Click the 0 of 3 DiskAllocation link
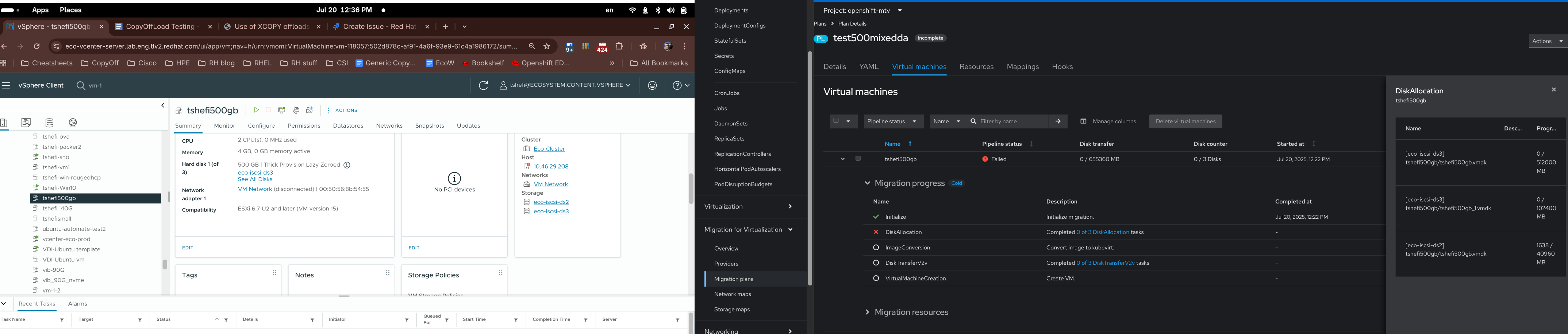1568x334 pixels. [x=1102, y=232]
